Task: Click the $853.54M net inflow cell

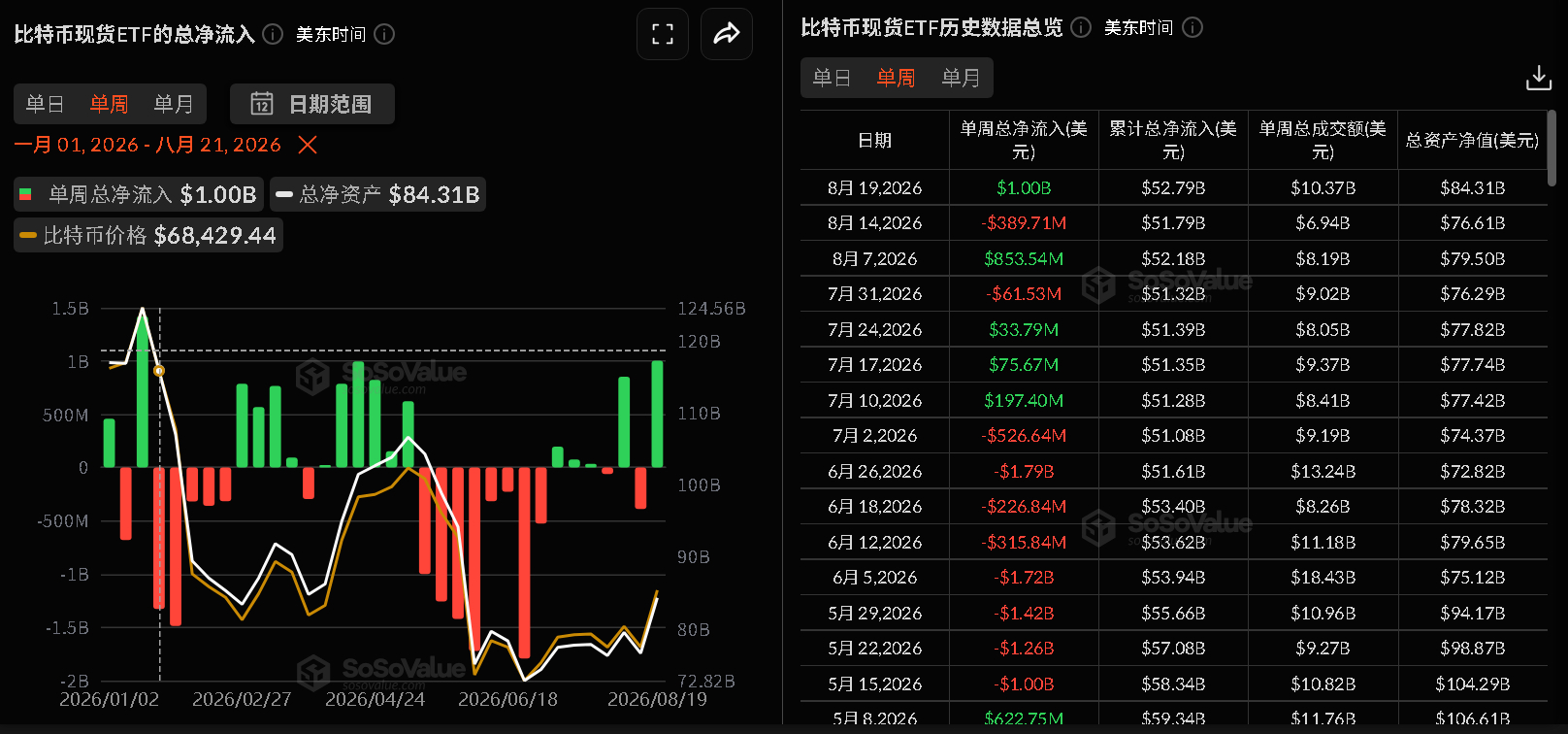Action: point(1024,258)
